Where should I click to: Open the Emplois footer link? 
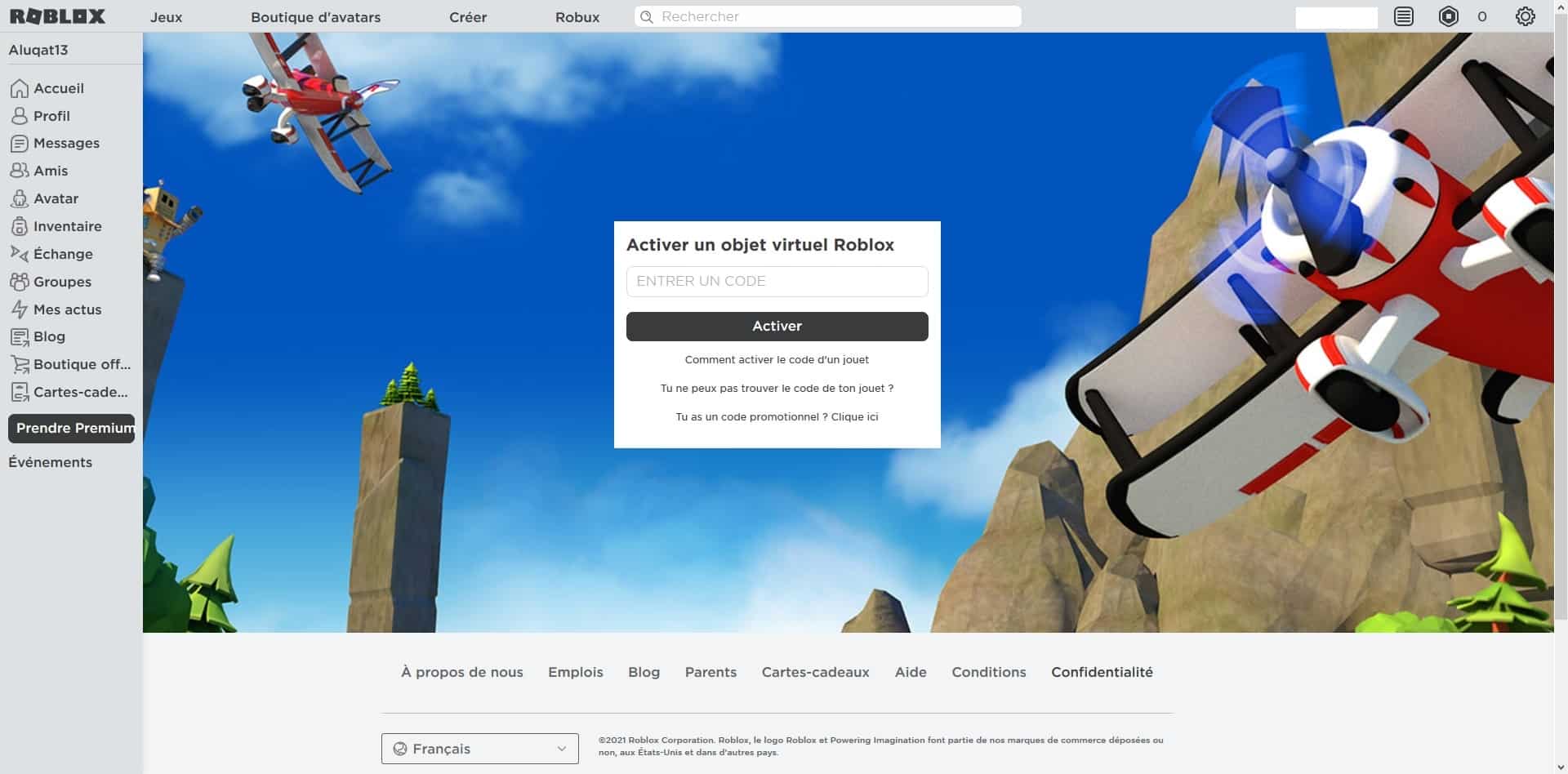point(576,672)
